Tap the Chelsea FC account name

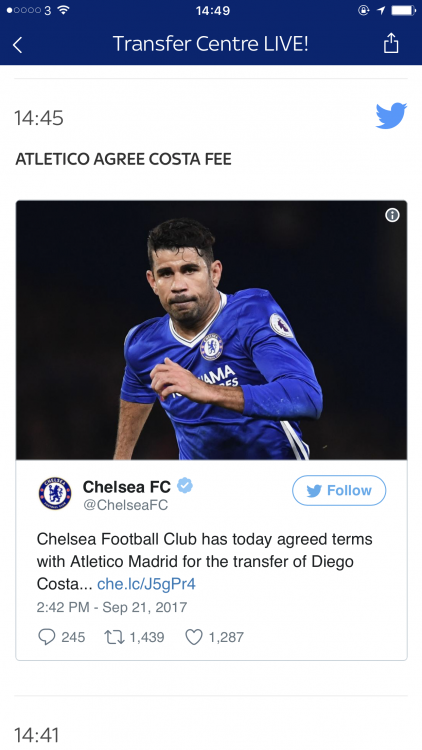tap(127, 486)
